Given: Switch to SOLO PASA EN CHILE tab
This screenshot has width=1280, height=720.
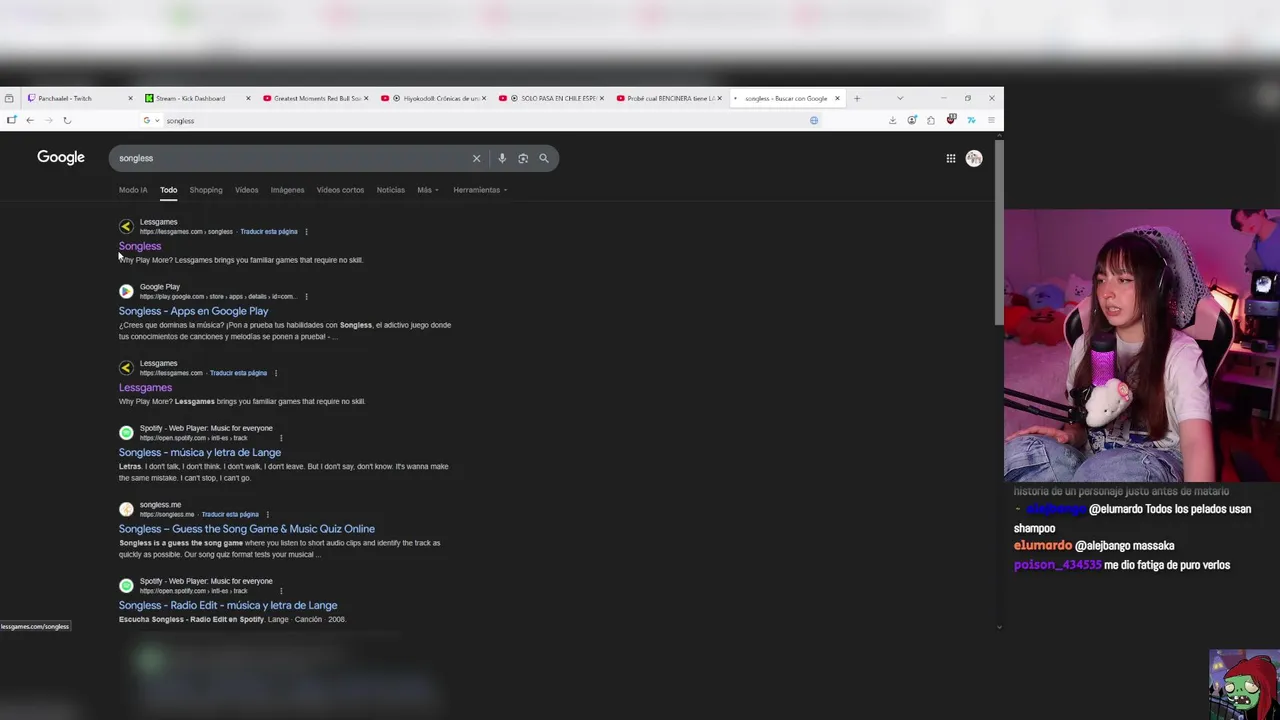Looking at the screenshot, I should [552, 98].
